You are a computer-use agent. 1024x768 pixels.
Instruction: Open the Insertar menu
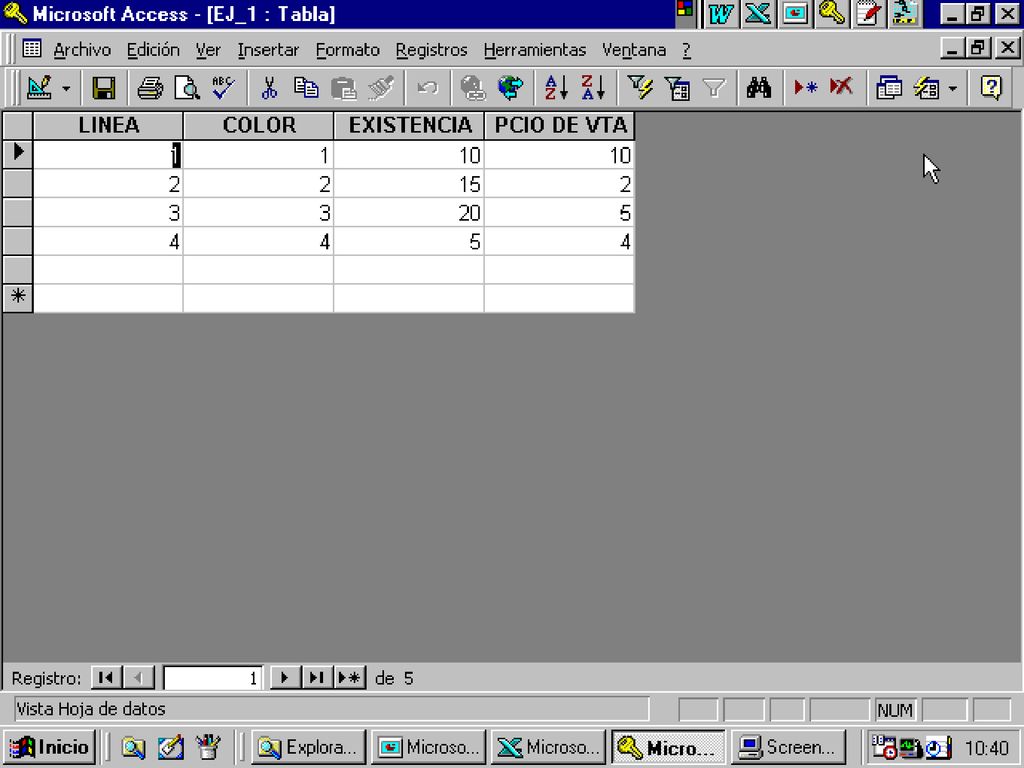(x=268, y=50)
